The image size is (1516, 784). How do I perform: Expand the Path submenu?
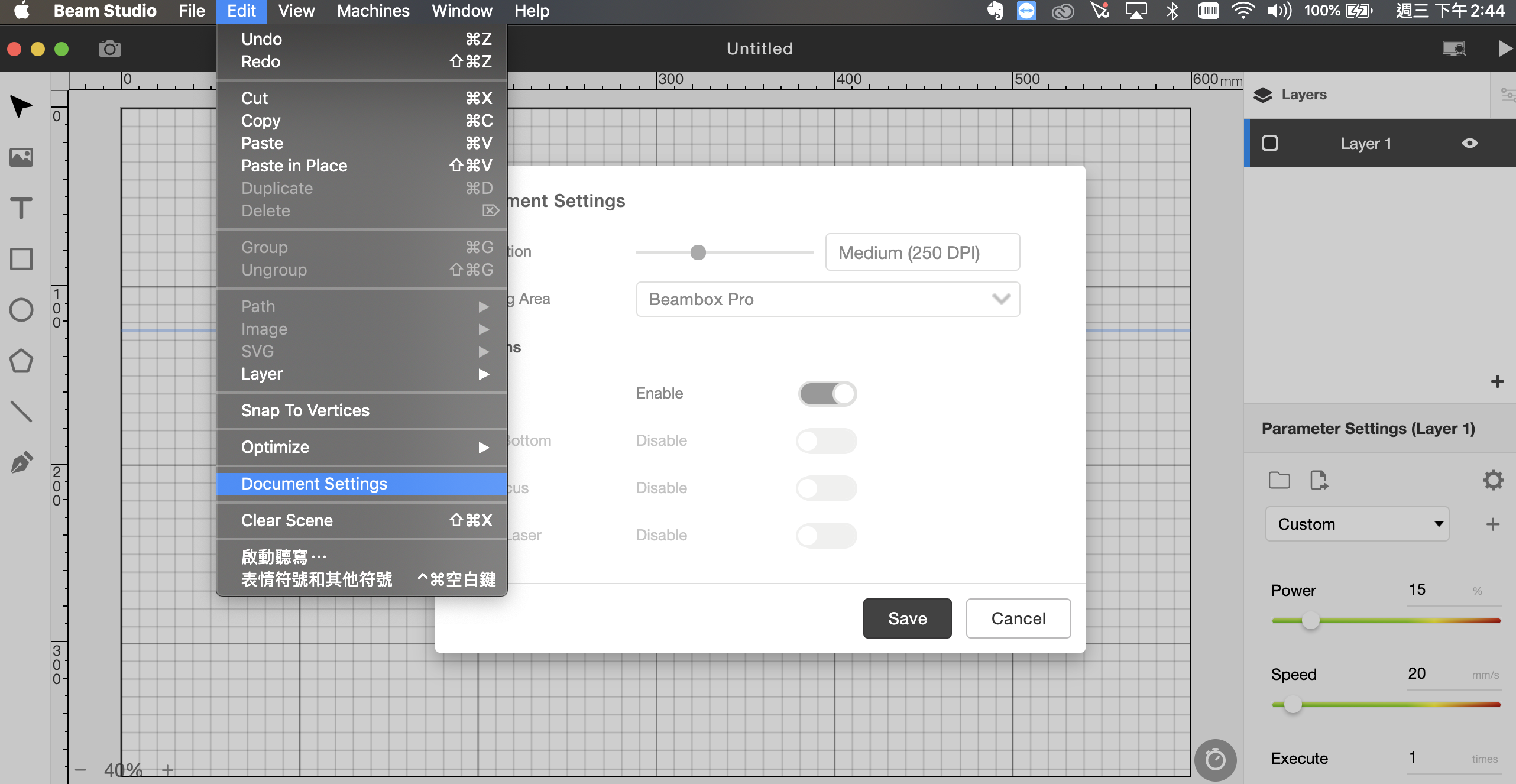(x=362, y=306)
